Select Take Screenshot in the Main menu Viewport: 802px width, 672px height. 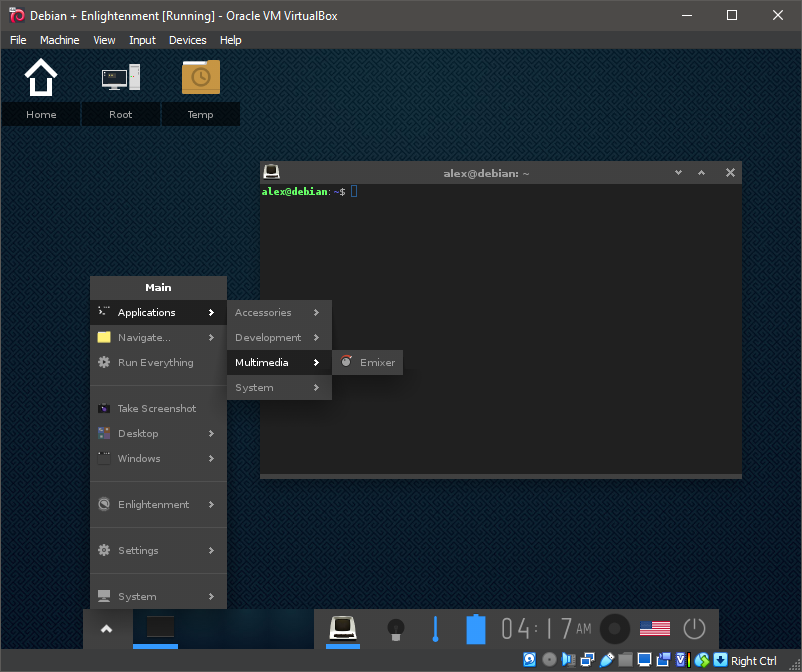click(x=157, y=409)
